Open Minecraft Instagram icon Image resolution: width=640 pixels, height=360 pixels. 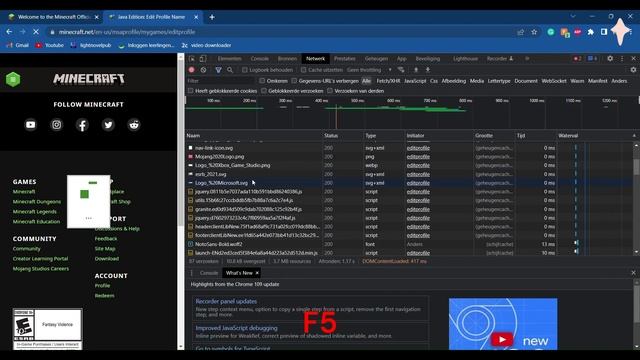56,125
